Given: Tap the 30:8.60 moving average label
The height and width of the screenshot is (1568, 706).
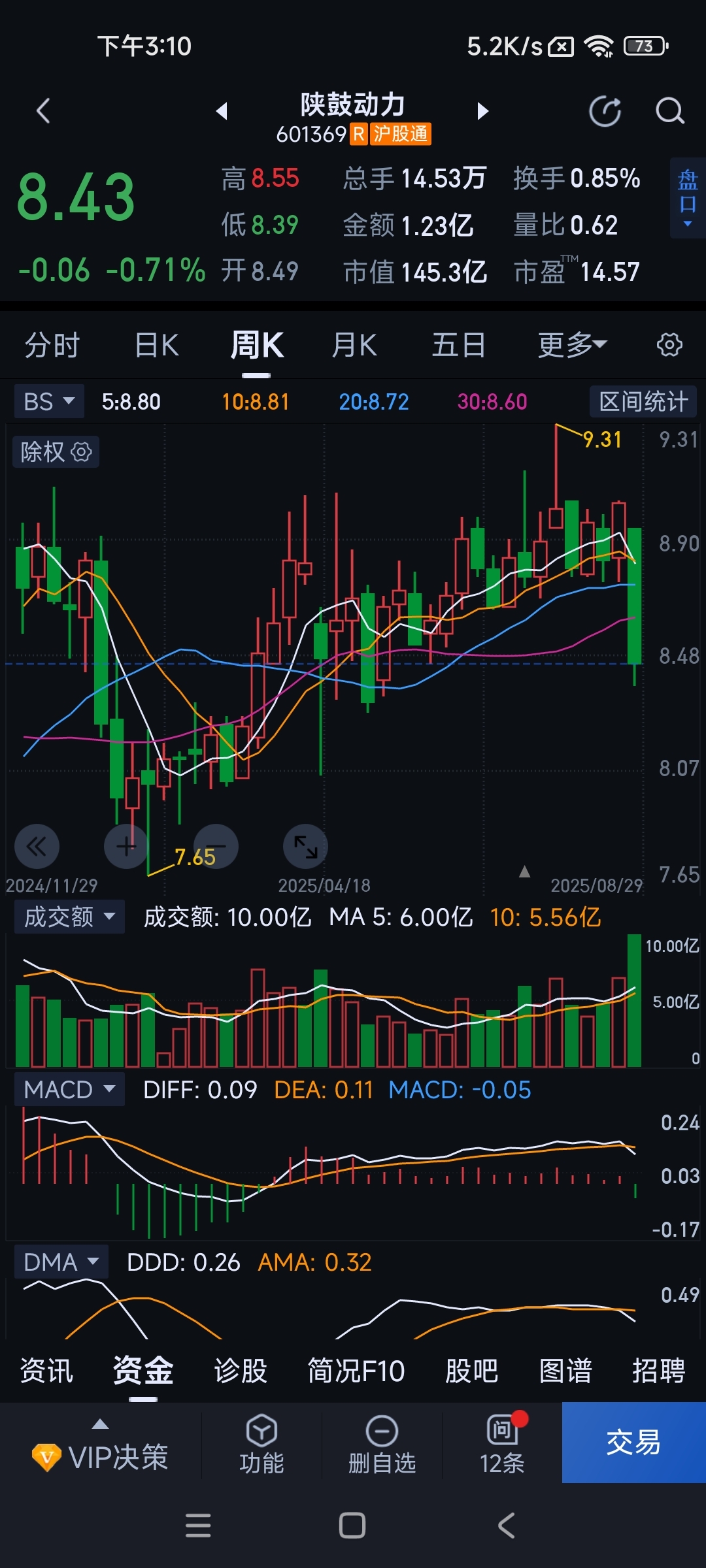Looking at the screenshot, I should click(x=492, y=402).
